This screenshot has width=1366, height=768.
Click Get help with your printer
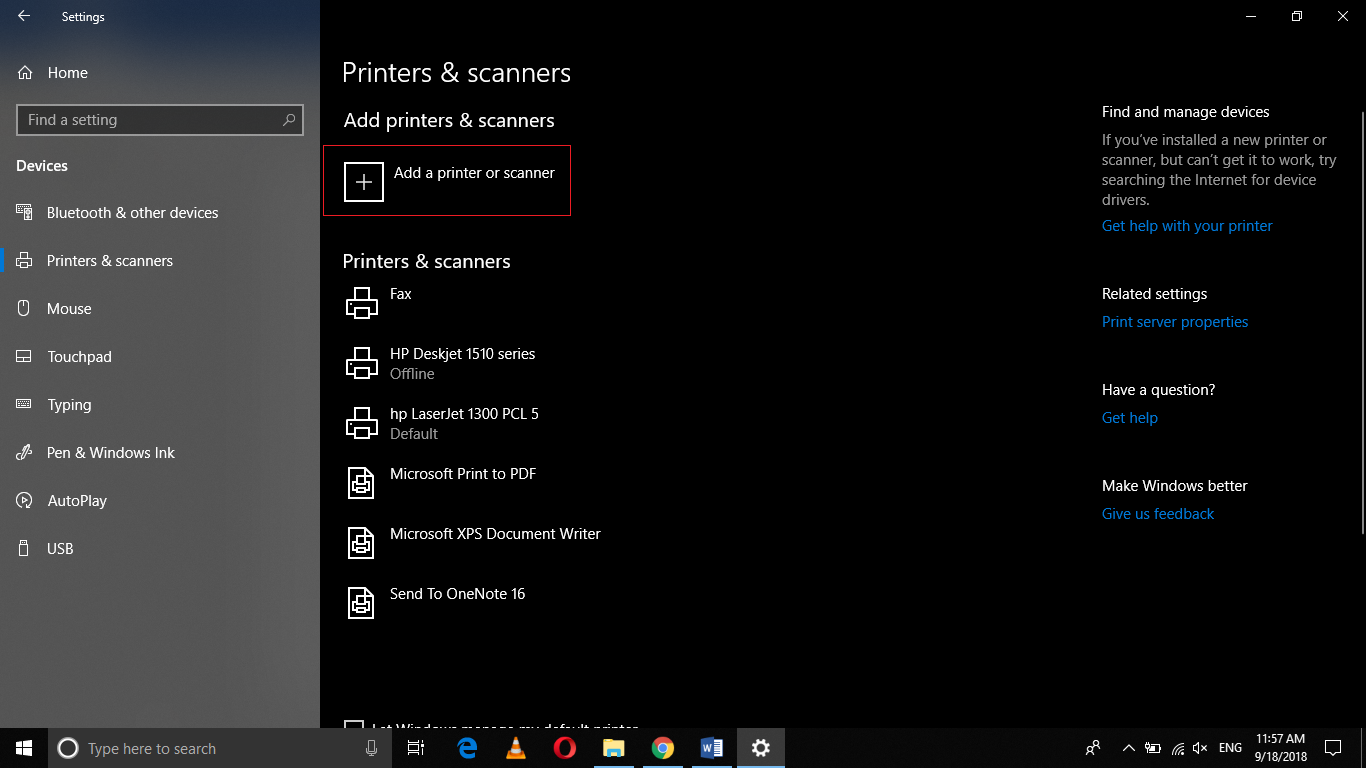coord(1186,225)
